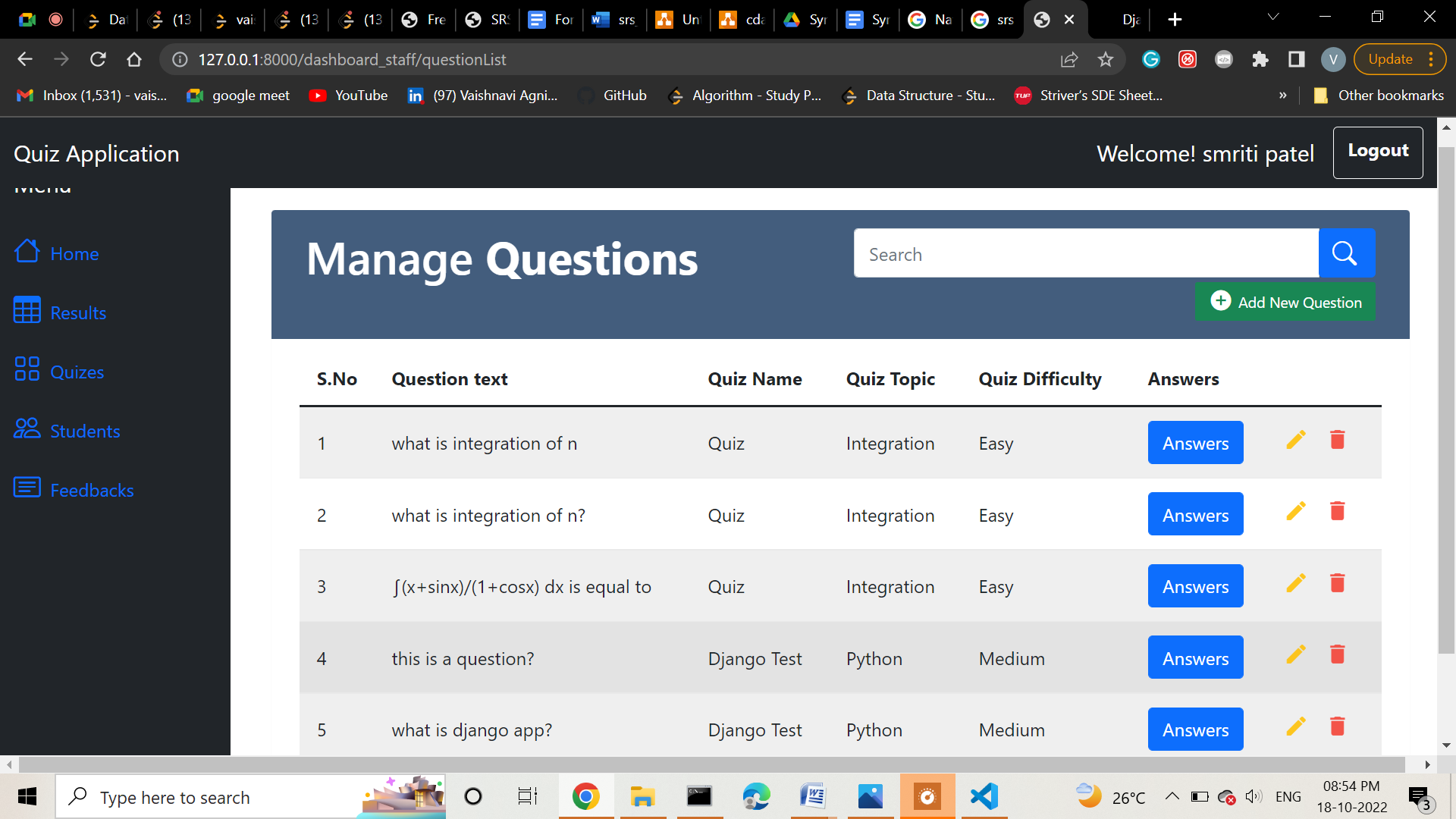Switch to the 'SR' browser tab

click(488, 20)
